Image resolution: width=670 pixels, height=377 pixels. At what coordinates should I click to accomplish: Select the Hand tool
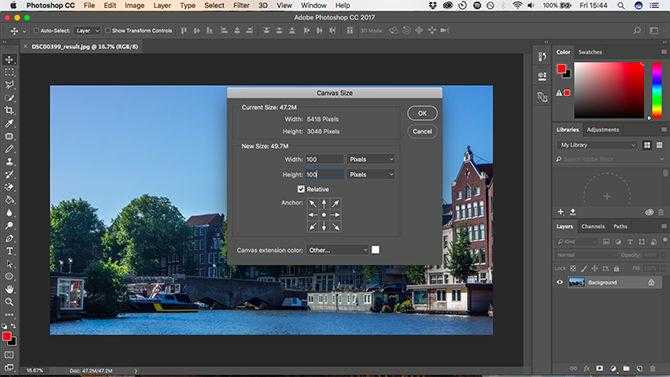pos(9,289)
